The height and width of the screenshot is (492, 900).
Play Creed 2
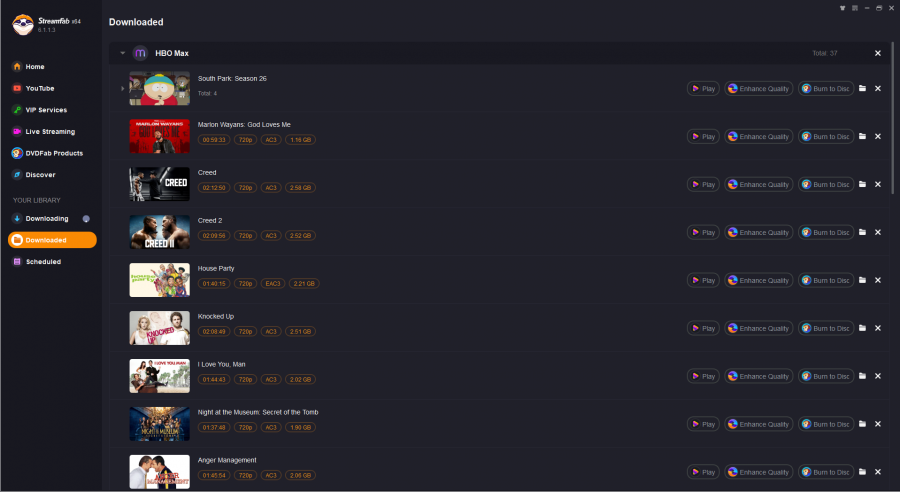[x=703, y=233]
